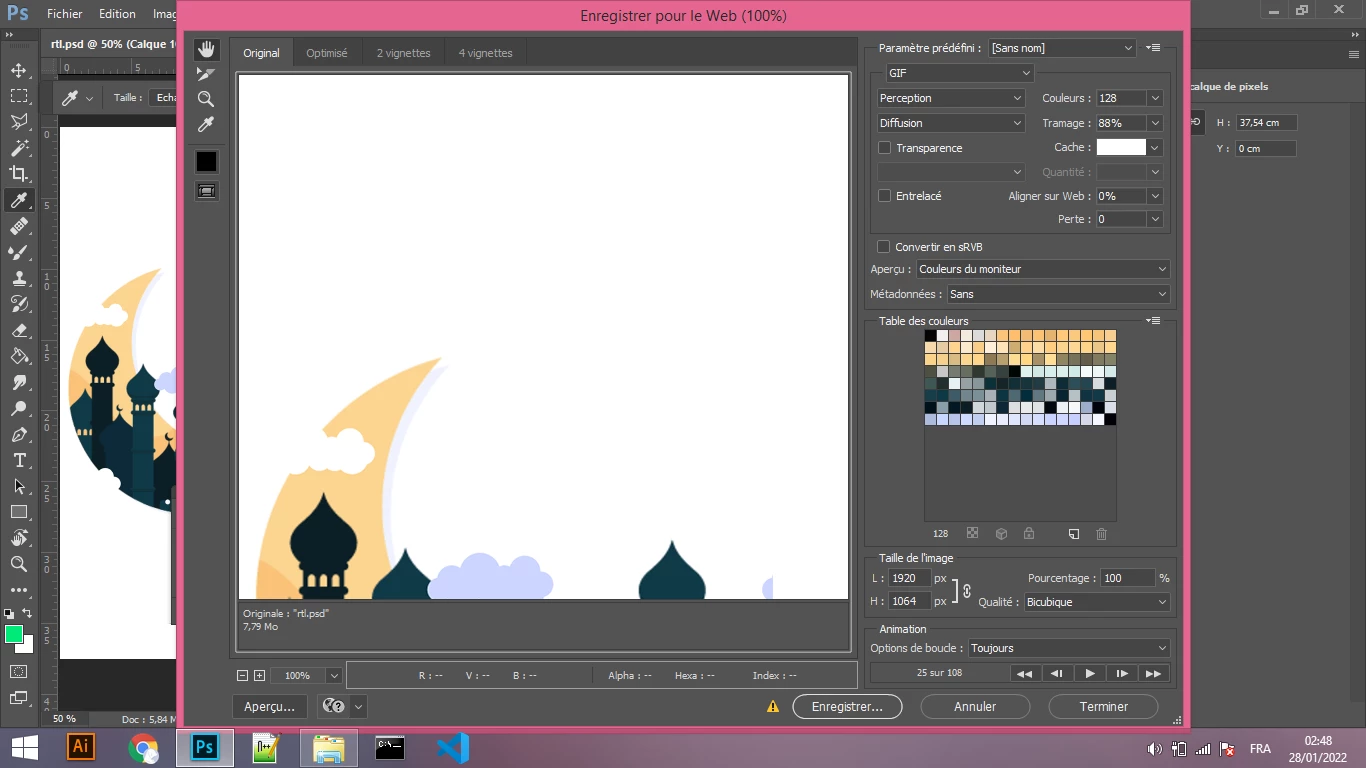This screenshot has width=1366, height=768.
Task: Open the optimize menu next to preset name
Action: [1153, 48]
